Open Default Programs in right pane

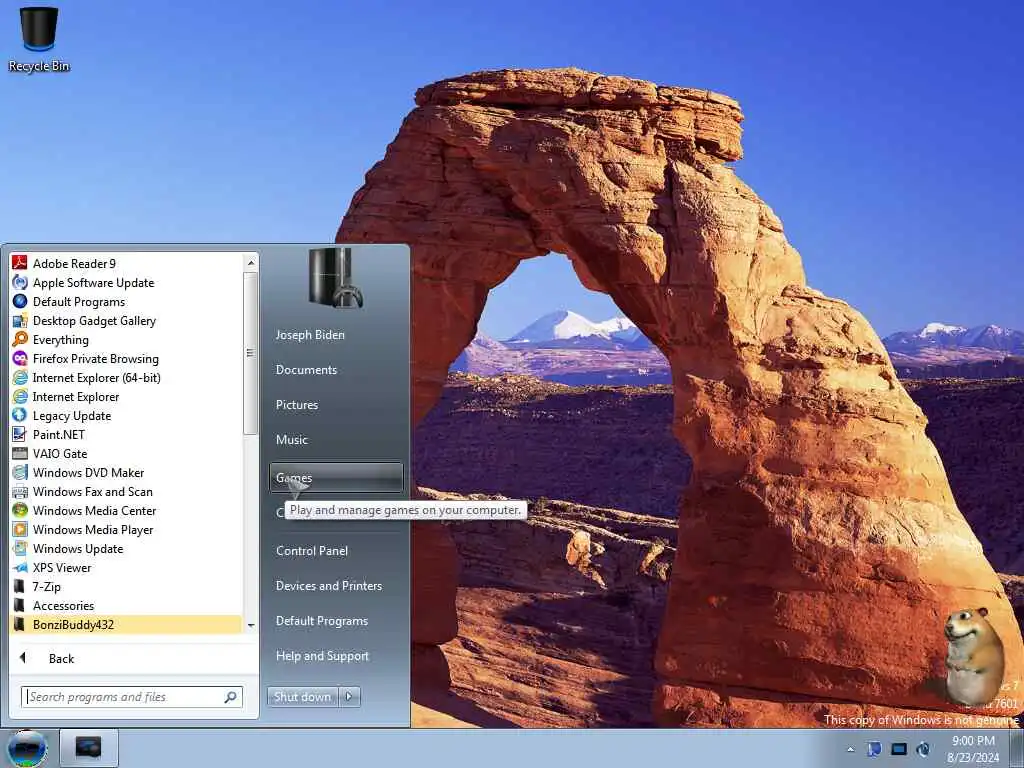point(321,620)
